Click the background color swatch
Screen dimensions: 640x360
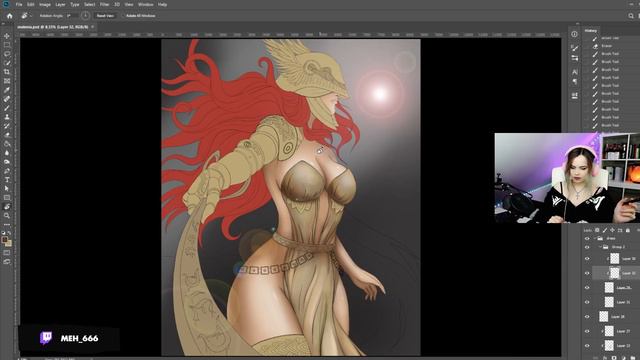click(9, 243)
